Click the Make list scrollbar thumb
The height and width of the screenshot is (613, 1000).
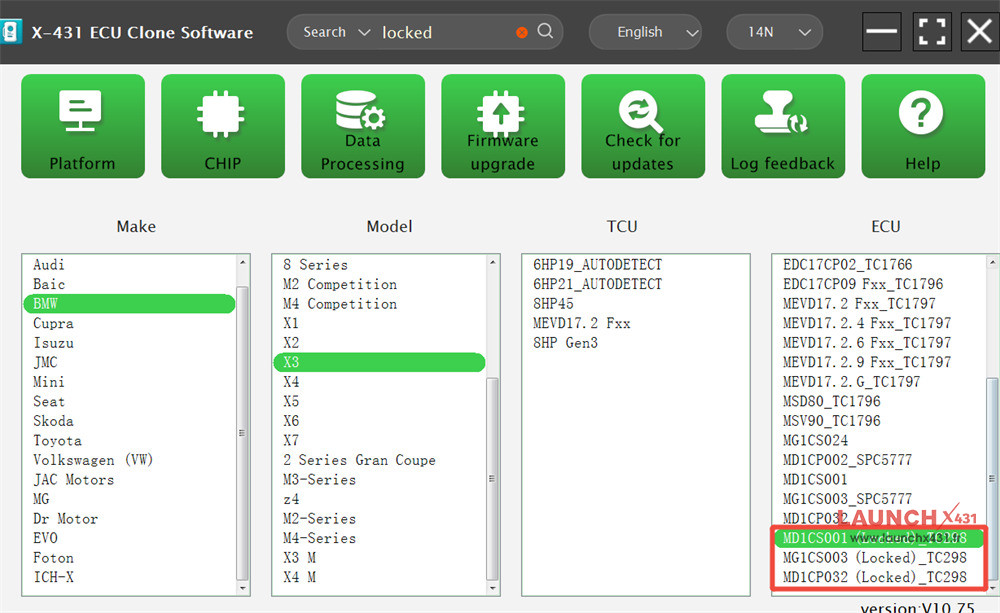[x=242, y=434]
